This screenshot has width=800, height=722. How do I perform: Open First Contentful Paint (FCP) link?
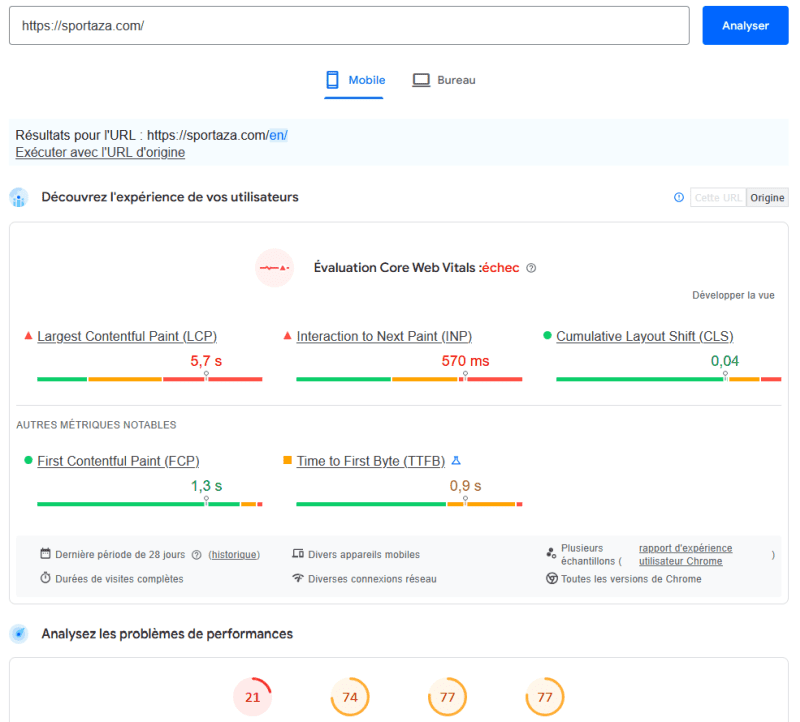[x=118, y=461]
